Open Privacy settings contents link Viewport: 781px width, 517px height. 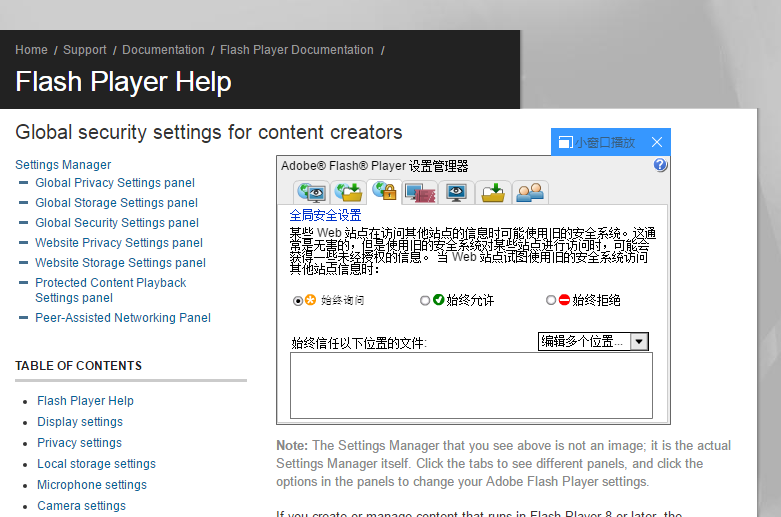coord(79,443)
